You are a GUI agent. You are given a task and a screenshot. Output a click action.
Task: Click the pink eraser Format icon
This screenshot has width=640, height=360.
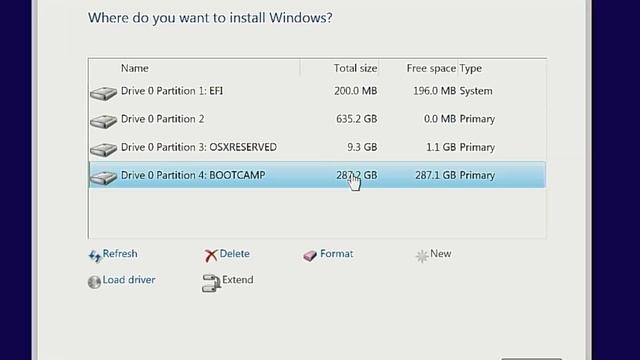click(x=310, y=256)
